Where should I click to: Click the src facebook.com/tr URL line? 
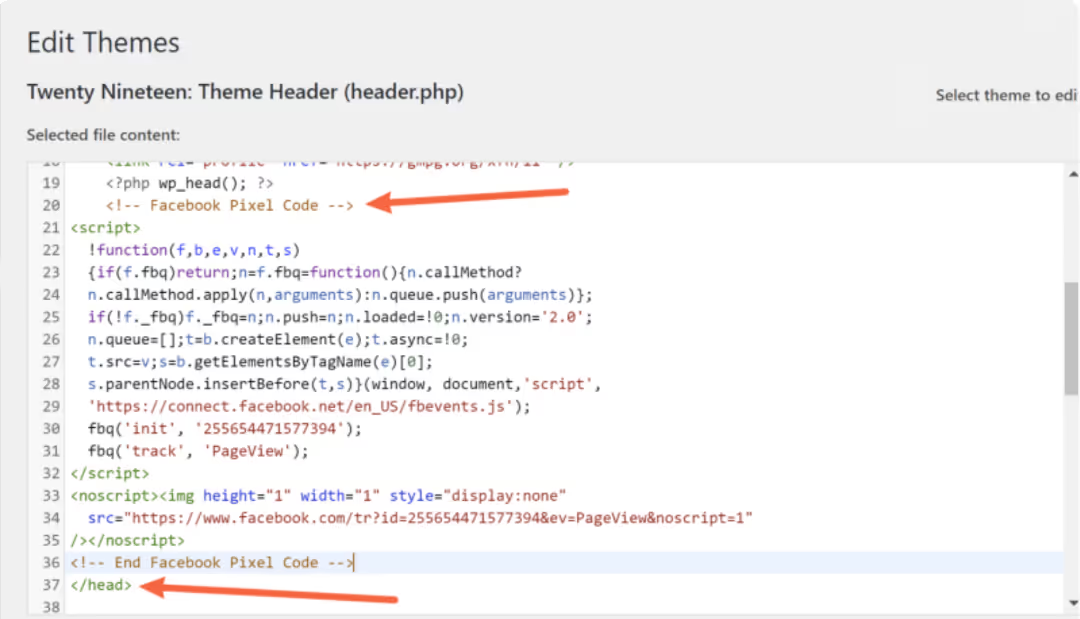(420, 518)
